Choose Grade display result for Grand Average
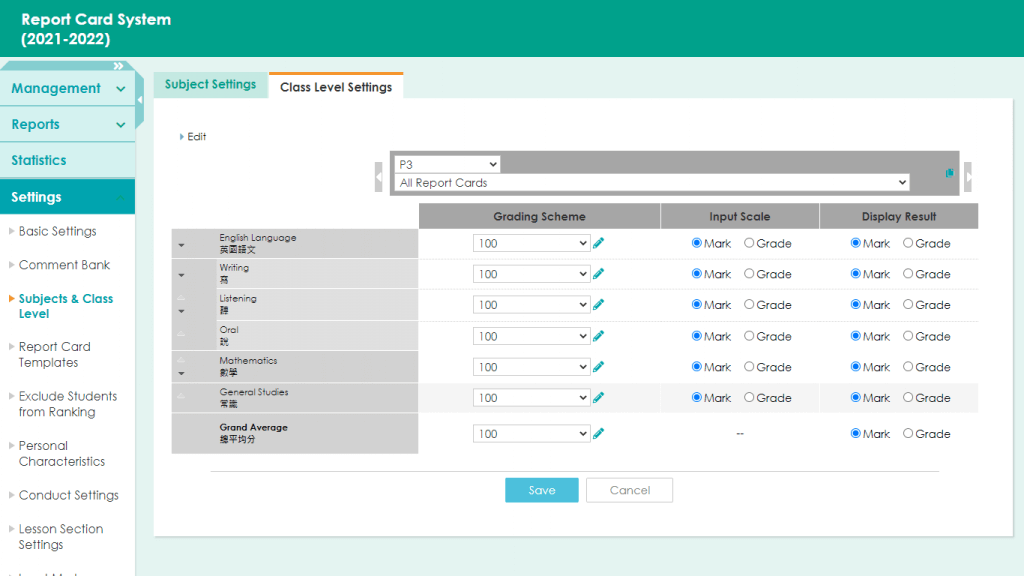The height and width of the screenshot is (576, 1024). [908, 434]
